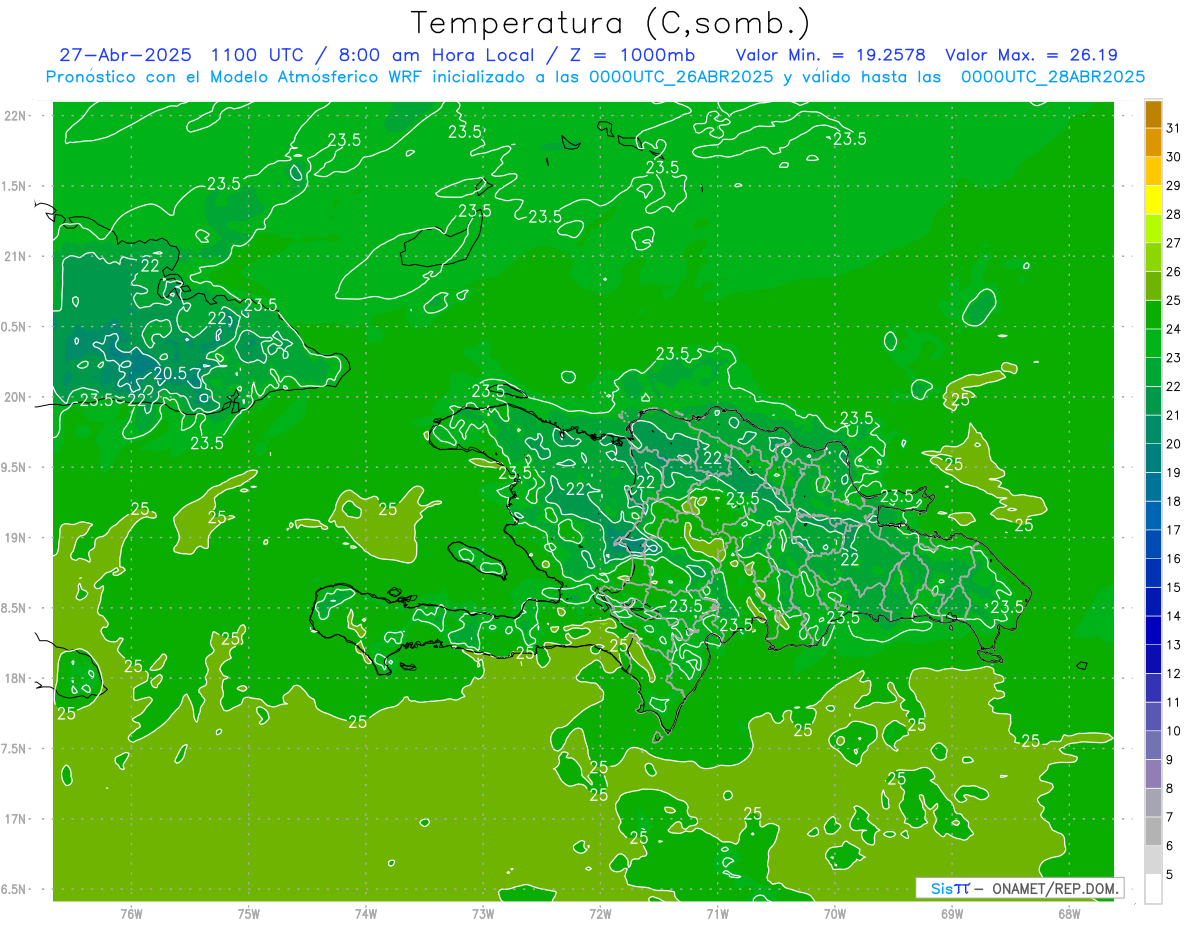Click the blue legend swatch between 16 and 17
This screenshot has height=927, width=1200.
pyautogui.click(x=1153, y=544)
